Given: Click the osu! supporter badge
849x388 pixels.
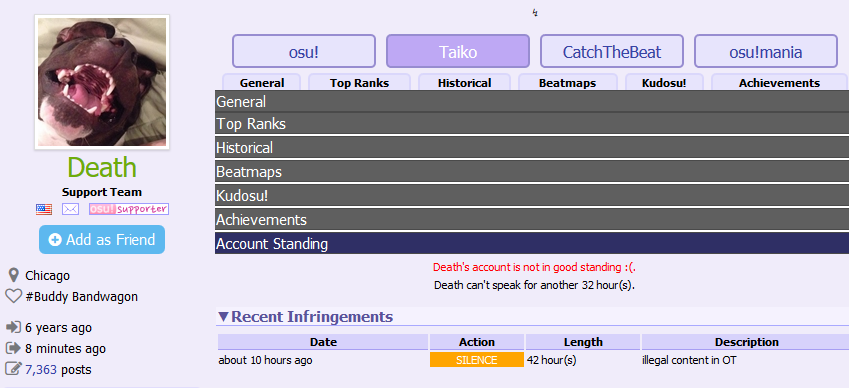Looking at the screenshot, I should 129,209.
